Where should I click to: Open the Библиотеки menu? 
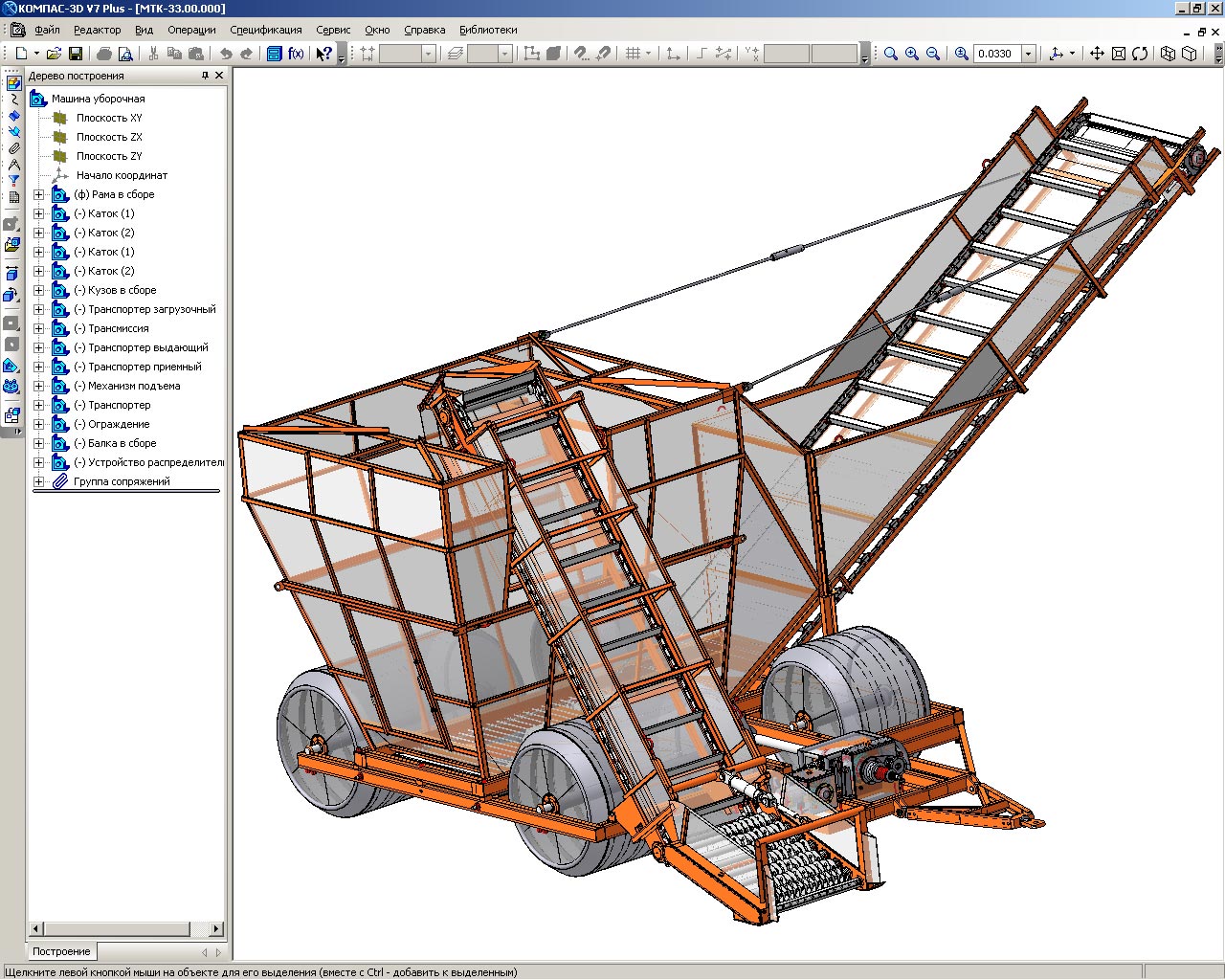point(488,30)
